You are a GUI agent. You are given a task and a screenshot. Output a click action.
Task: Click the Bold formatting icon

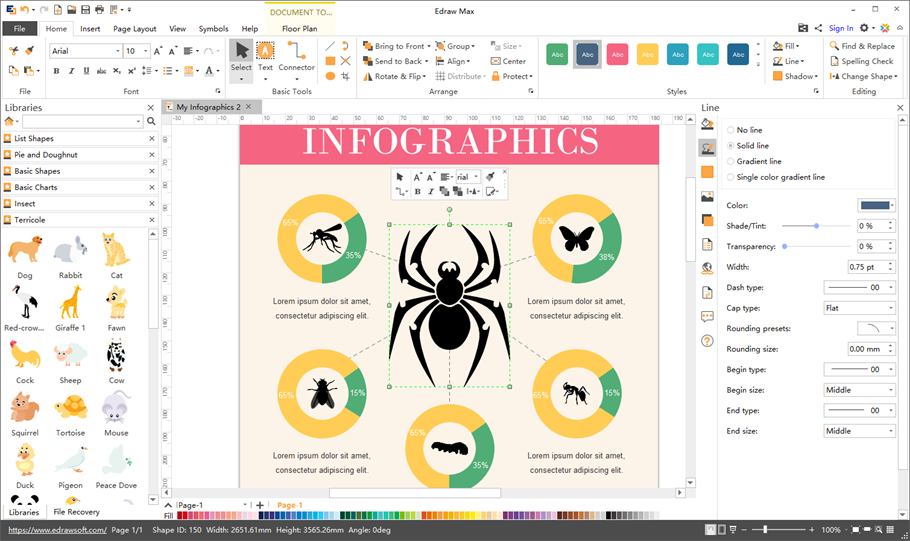coord(56,71)
